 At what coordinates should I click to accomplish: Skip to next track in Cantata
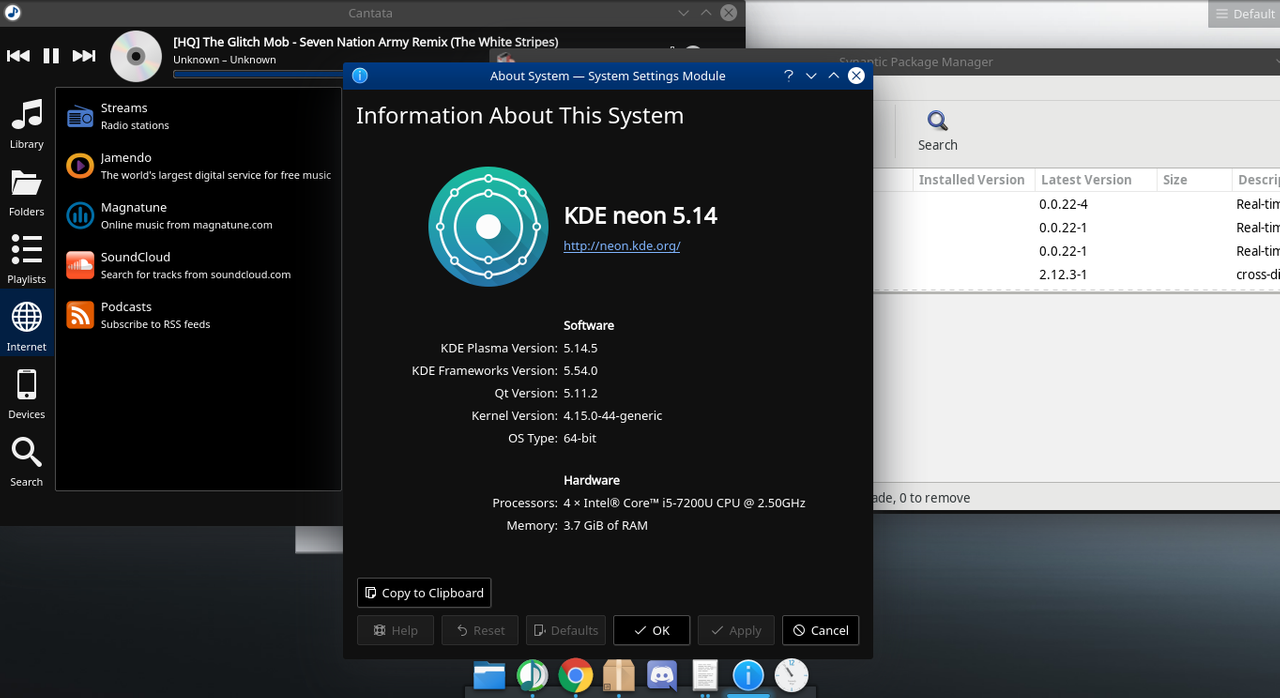pyautogui.click(x=84, y=56)
